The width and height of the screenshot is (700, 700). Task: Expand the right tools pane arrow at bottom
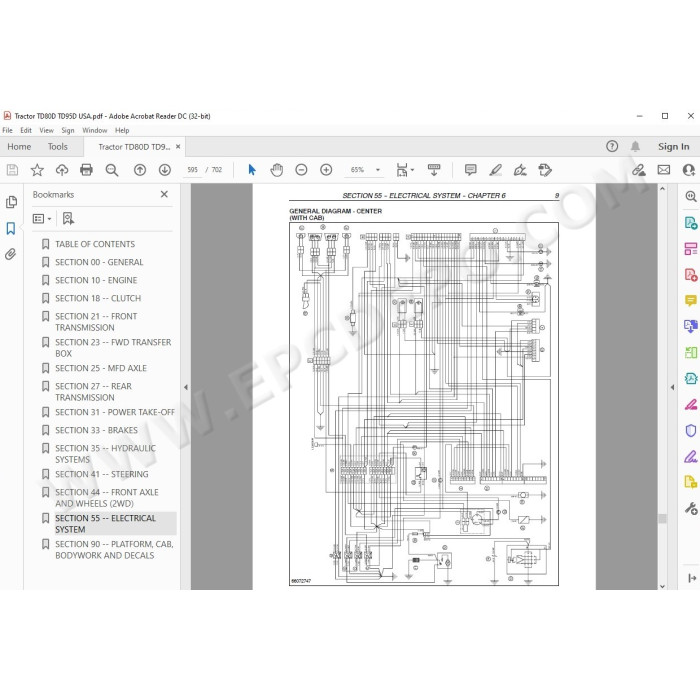692,578
